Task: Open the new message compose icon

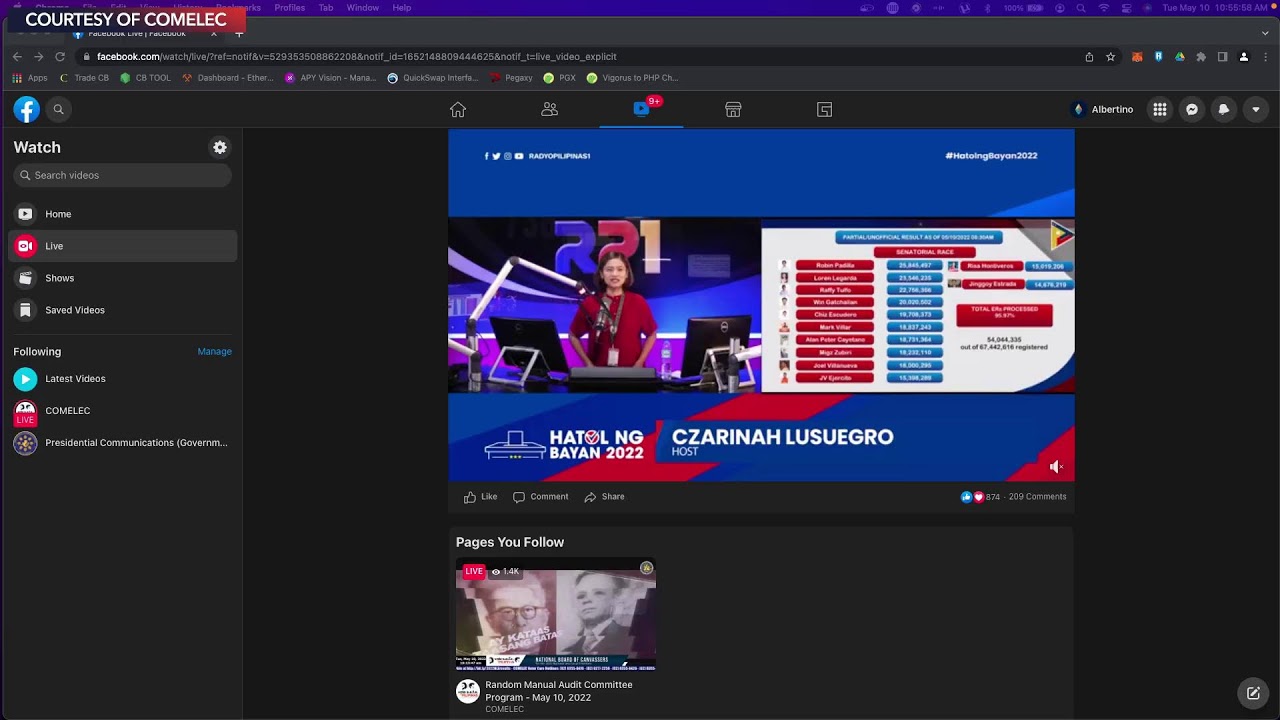Action: [x=1253, y=693]
